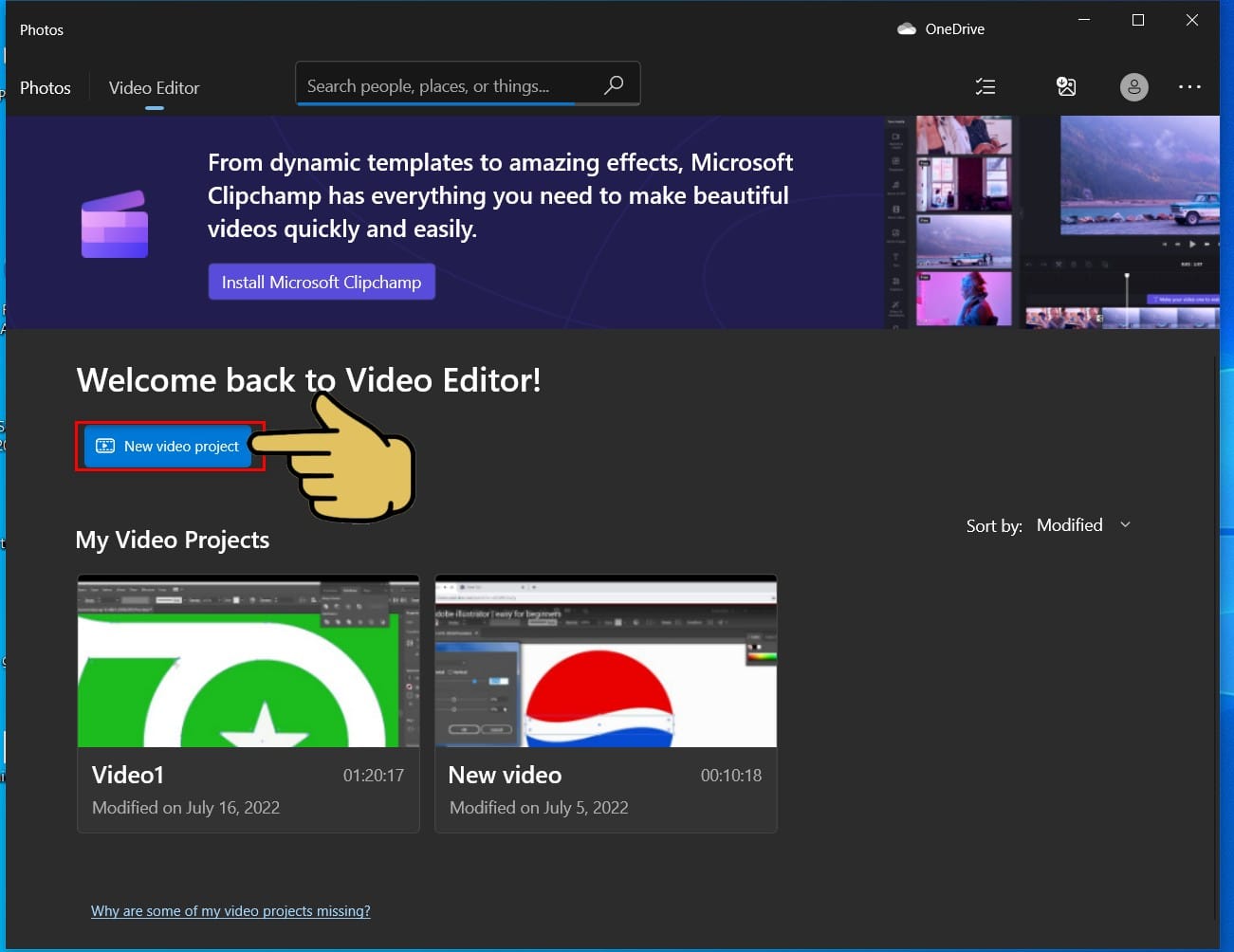Screen dimensions: 1234x952
Task: Open the three-dot See more menu
Action: click(1189, 87)
